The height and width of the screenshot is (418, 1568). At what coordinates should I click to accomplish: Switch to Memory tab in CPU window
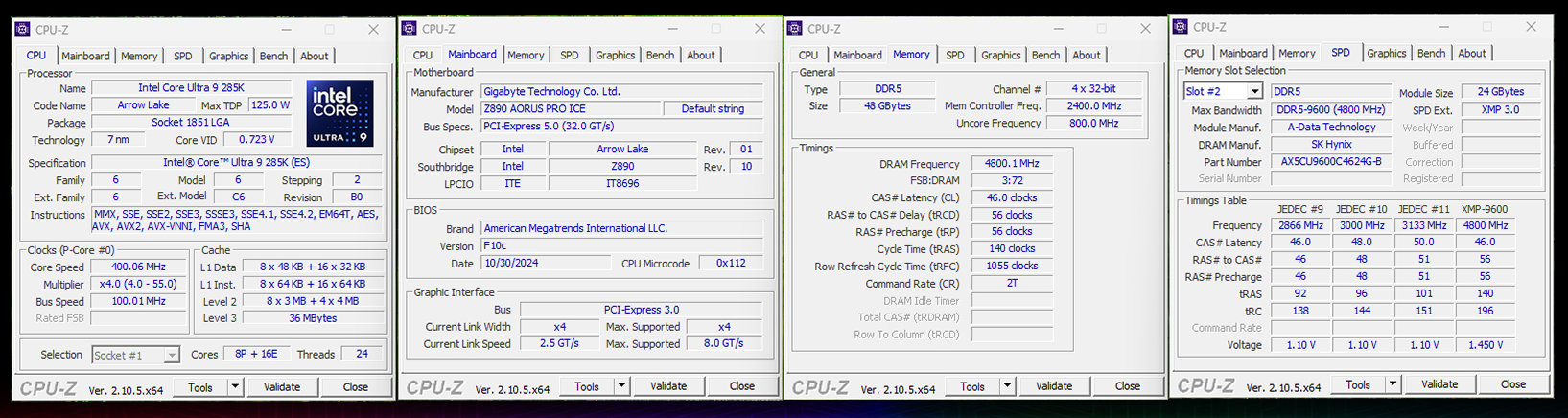(139, 56)
